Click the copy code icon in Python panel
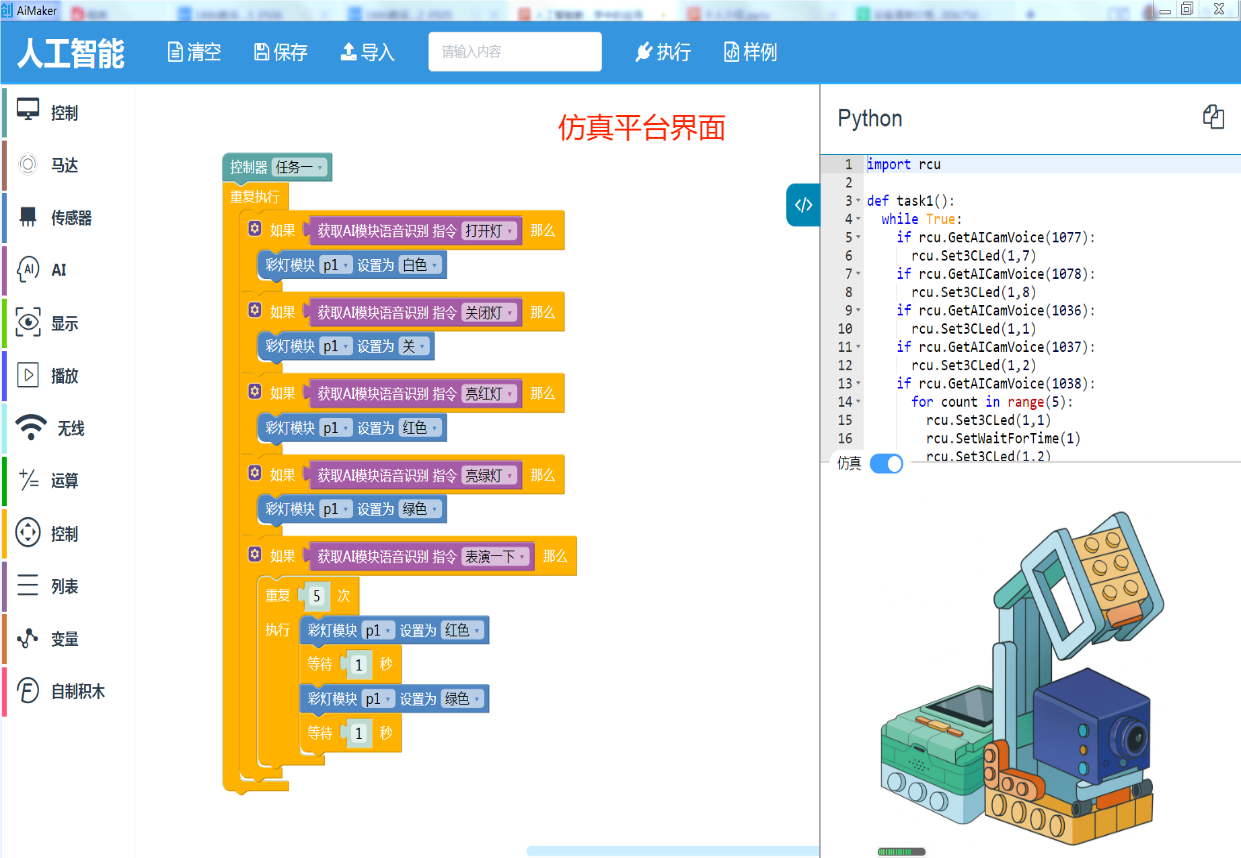 click(x=1212, y=117)
